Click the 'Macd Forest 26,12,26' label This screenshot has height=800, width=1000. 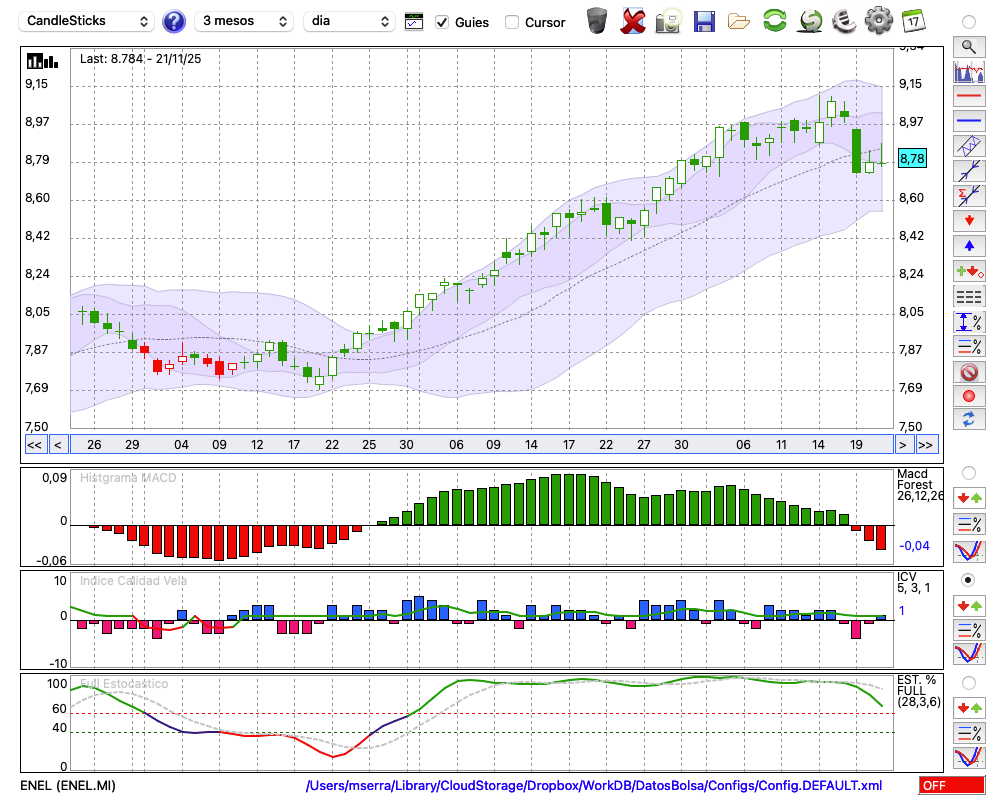(919, 485)
